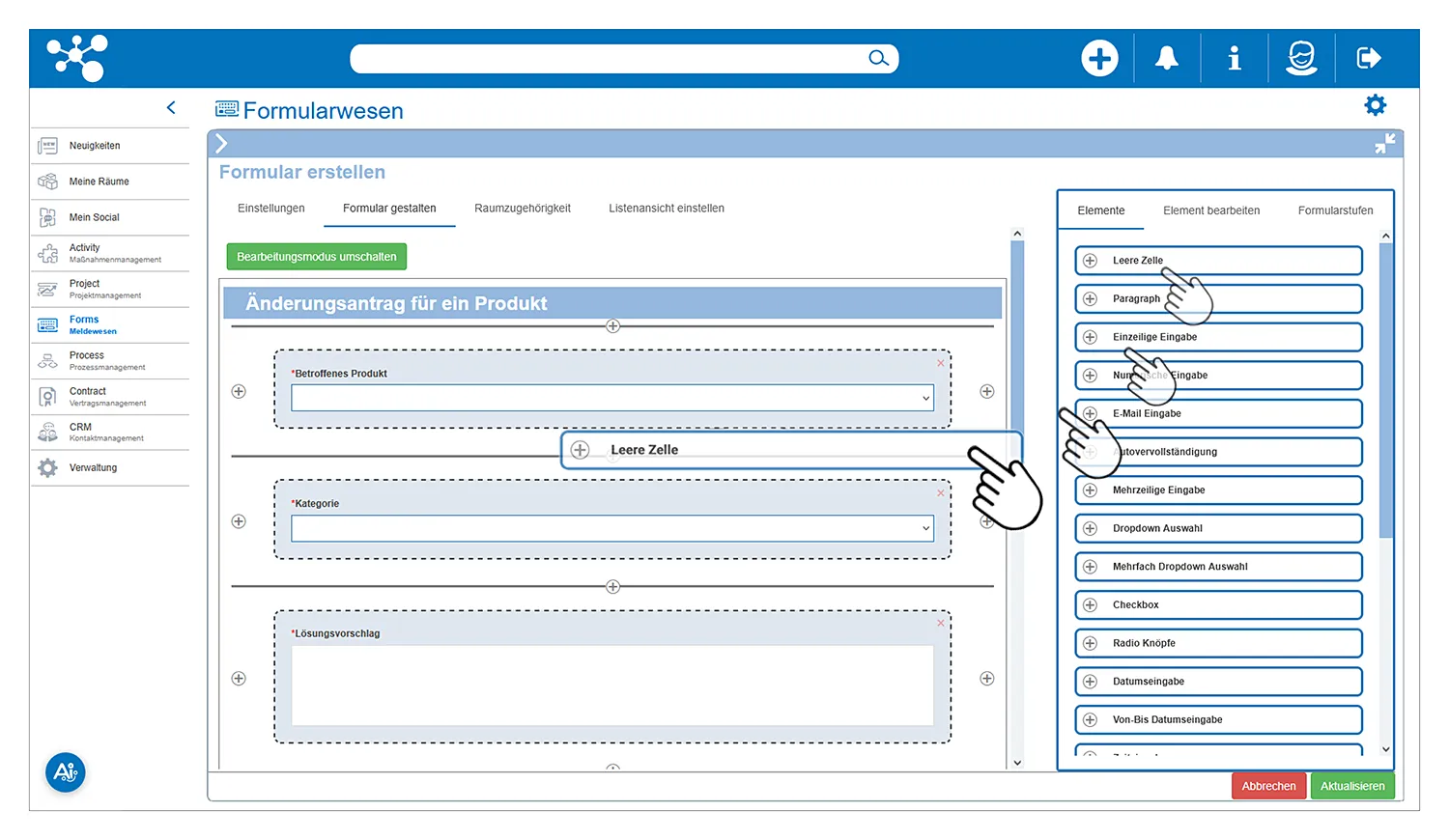Collapse the left sidebar with the chevron
1449x840 pixels.
point(171,108)
